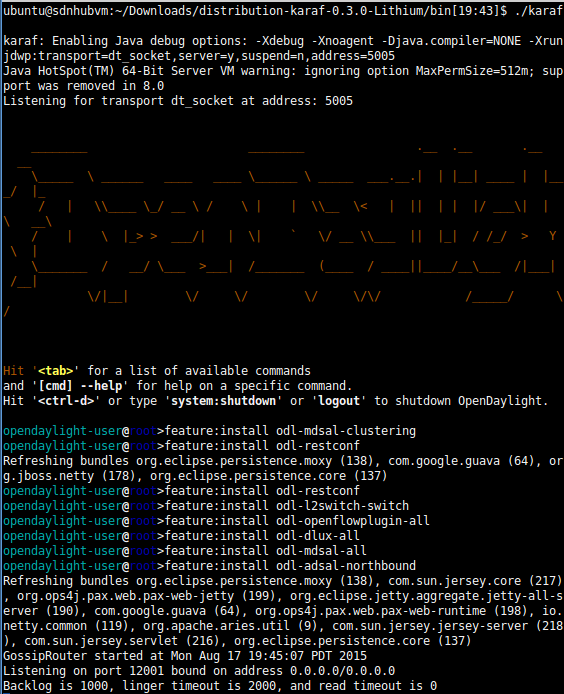Click the 'feature:install odl-mdsal-clustering' command
Image resolution: width=564 pixels, height=694 pixels.
click(290, 431)
